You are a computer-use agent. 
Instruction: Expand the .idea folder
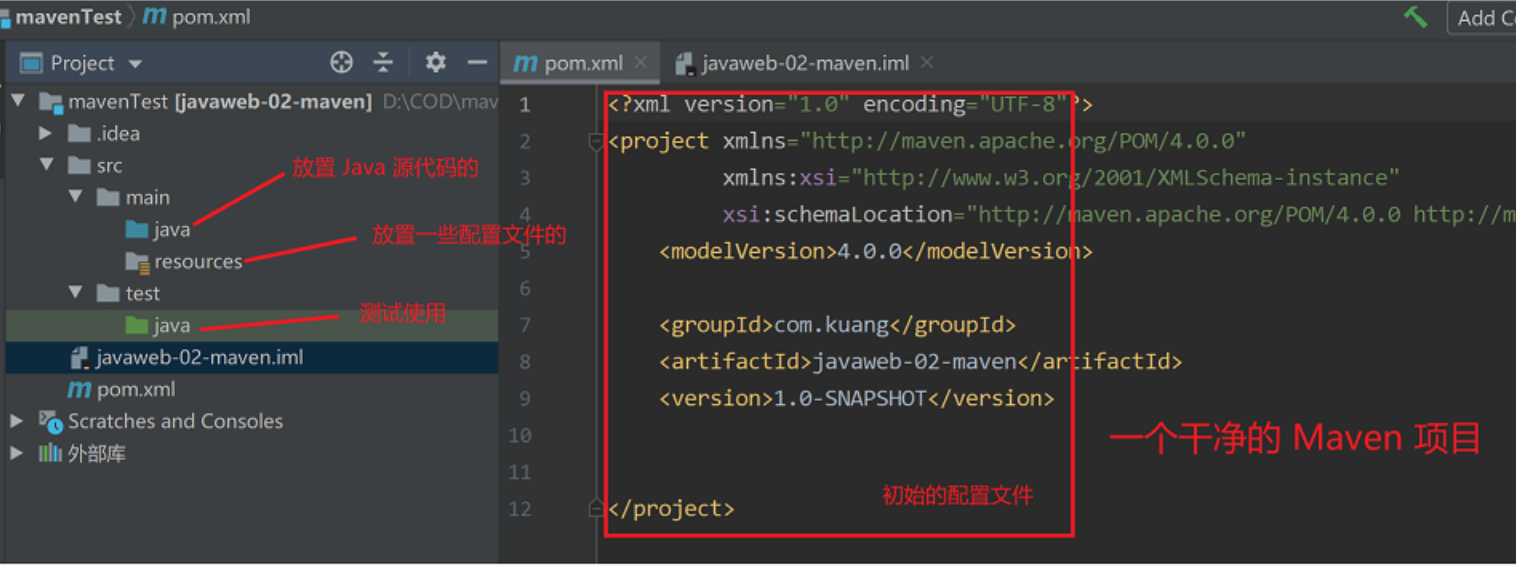[x=45, y=133]
